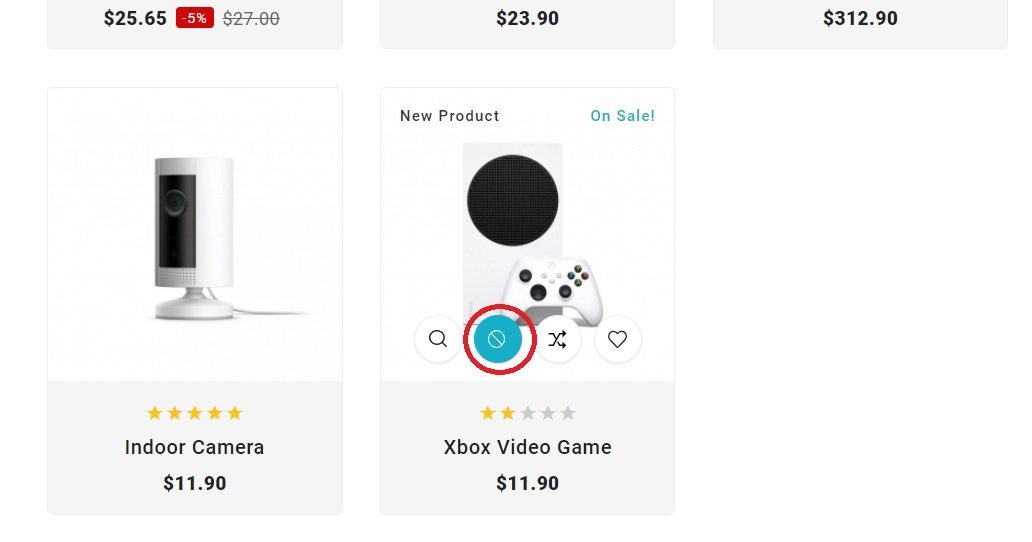Click the last gray star under Xbox Video Game
The image size is (1032, 542).
click(x=568, y=413)
